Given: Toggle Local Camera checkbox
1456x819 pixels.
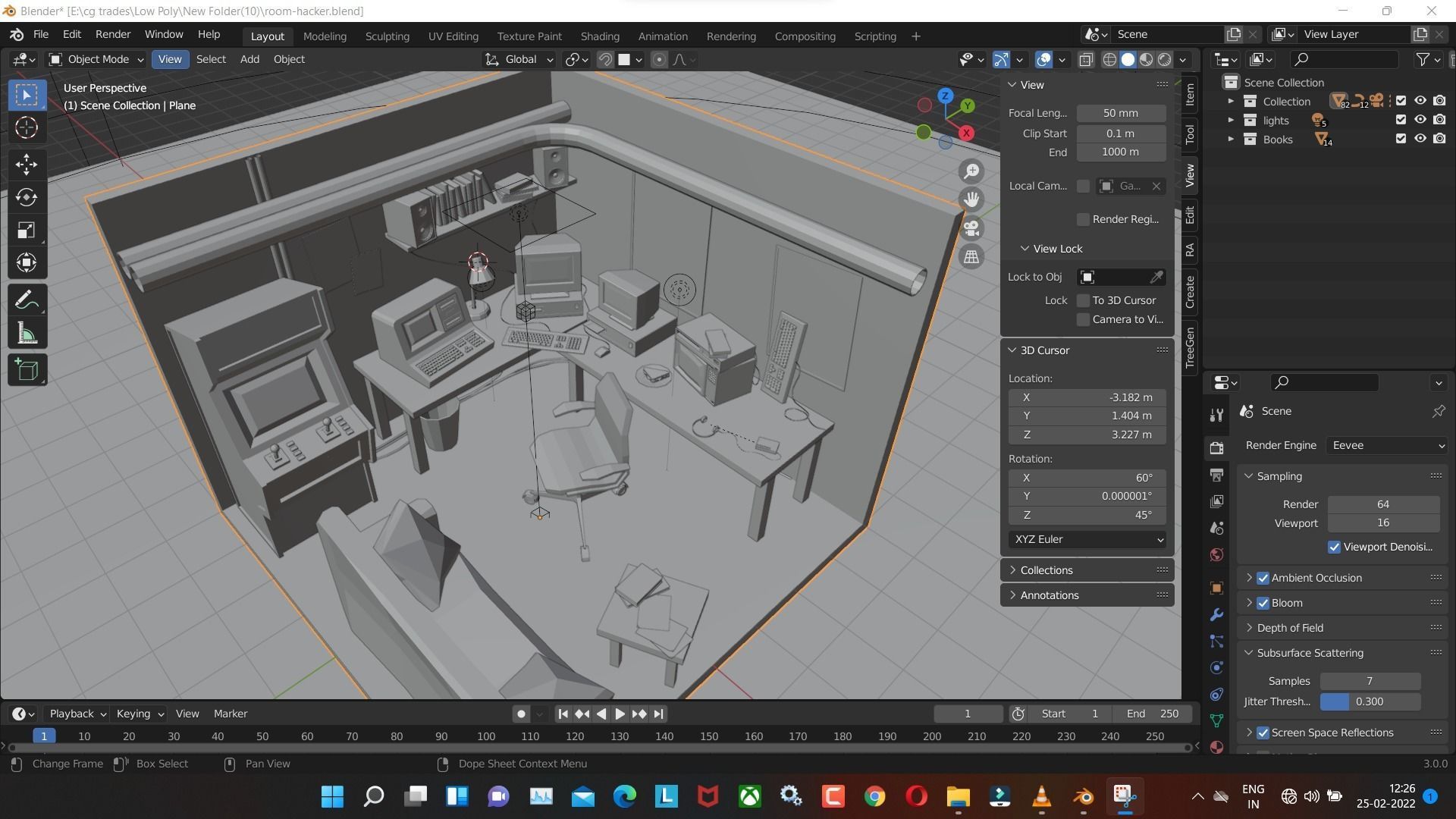Looking at the screenshot, I should click(1083, 186).
